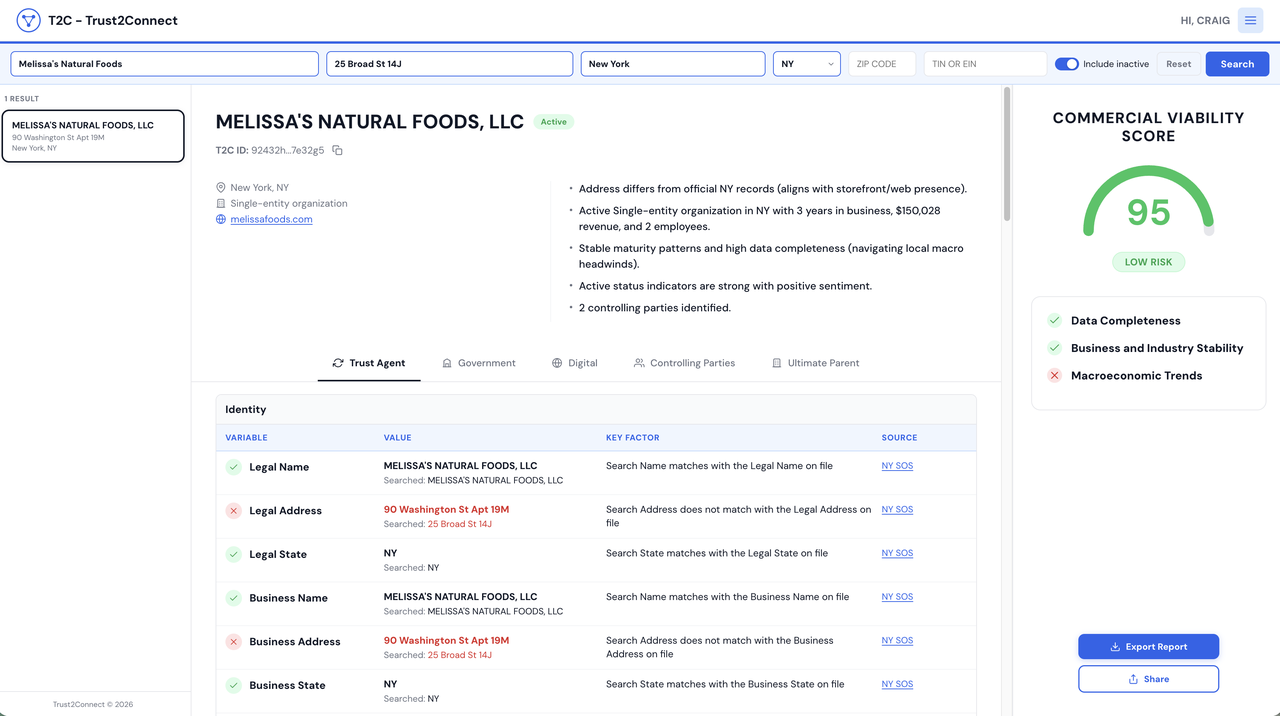This screenshot has width=1280, height=716.
Task: Select the MELISSA'S NATURAL FOODS, LLC result card
Action: 93,136
